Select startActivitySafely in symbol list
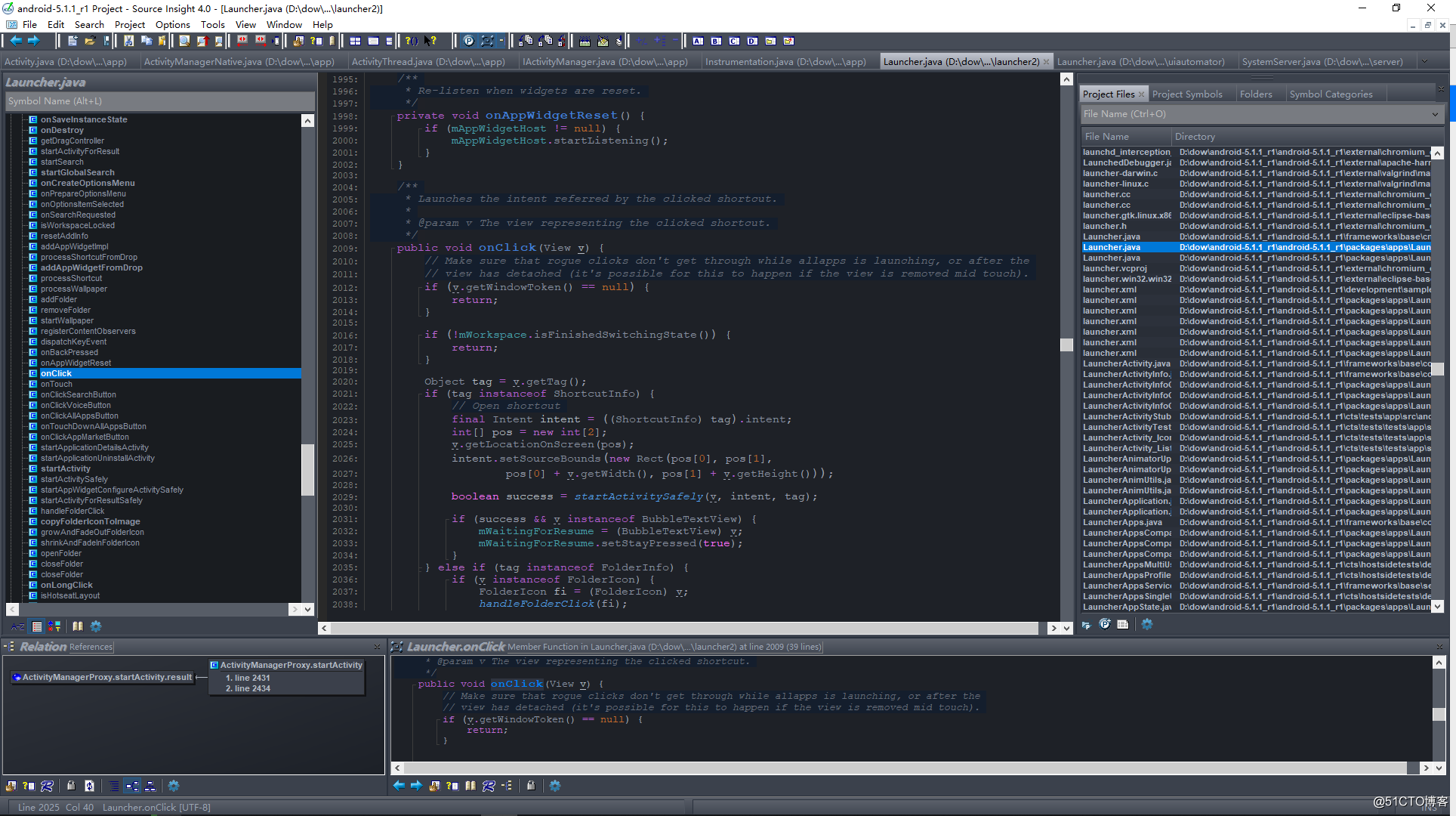This screenshot has width=1456, height=816. click(x=74, y=479)
